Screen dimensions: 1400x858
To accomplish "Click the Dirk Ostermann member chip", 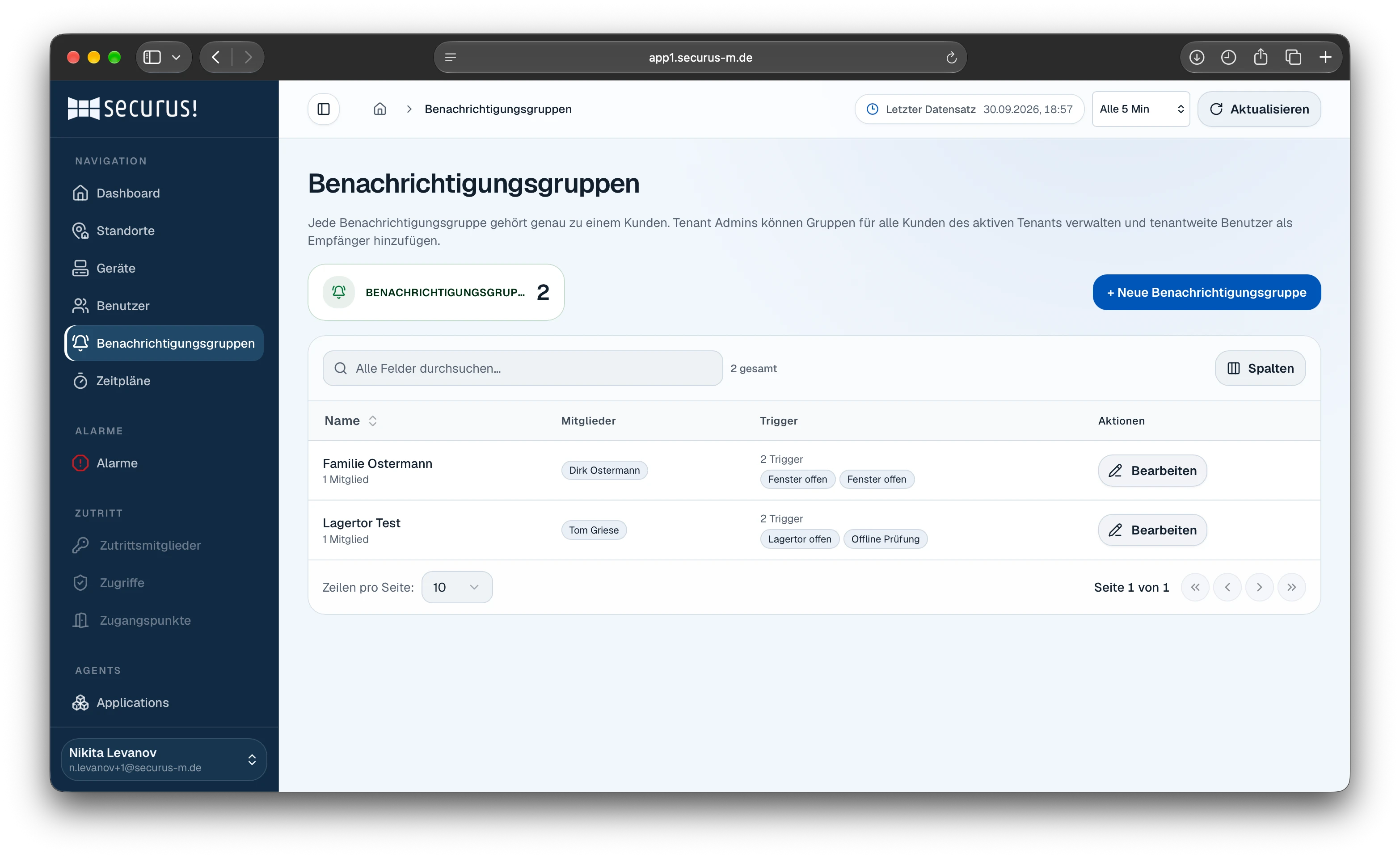I will coord(604,471).
